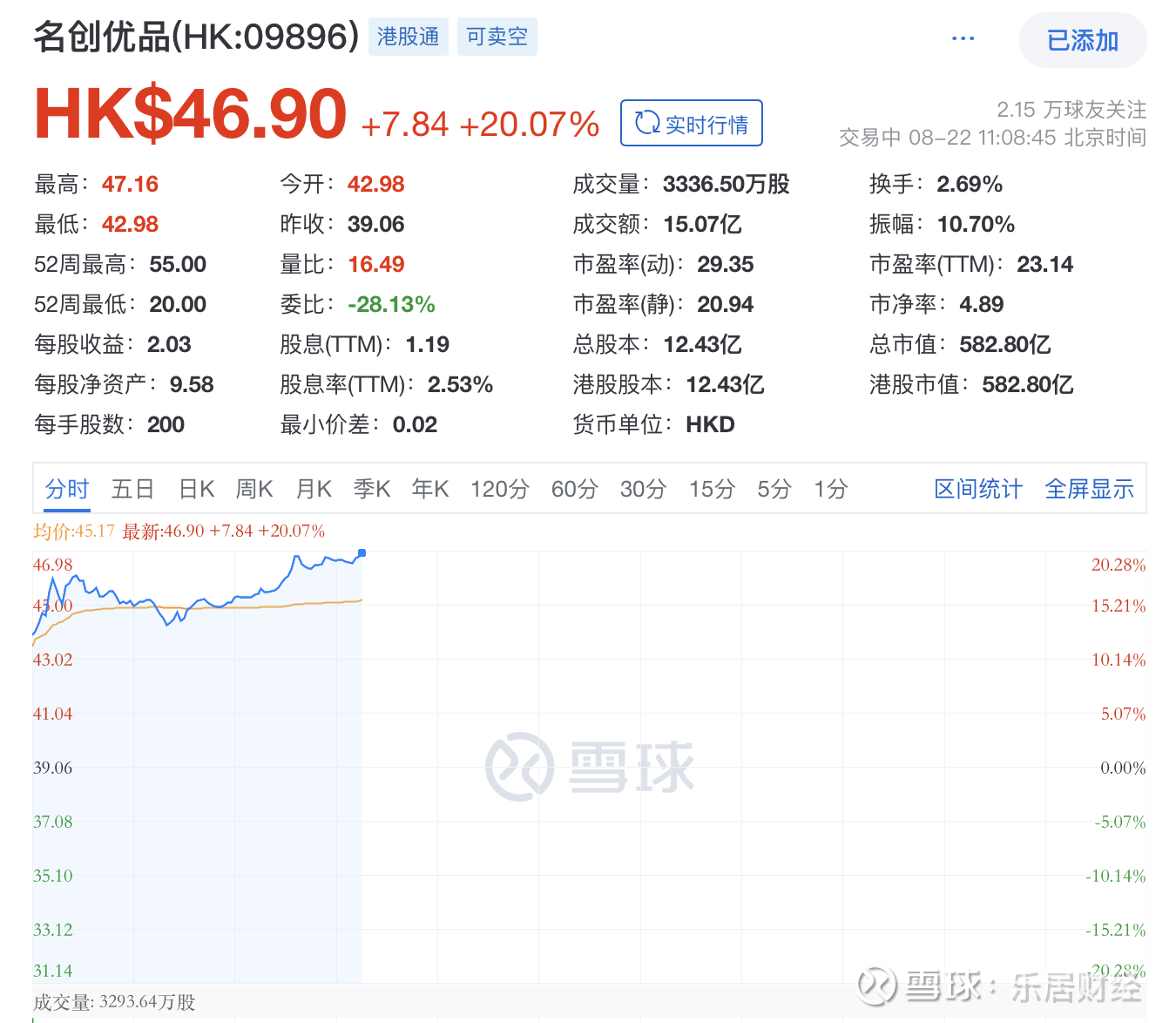Click the 52周最高 value 55.00

178,264
